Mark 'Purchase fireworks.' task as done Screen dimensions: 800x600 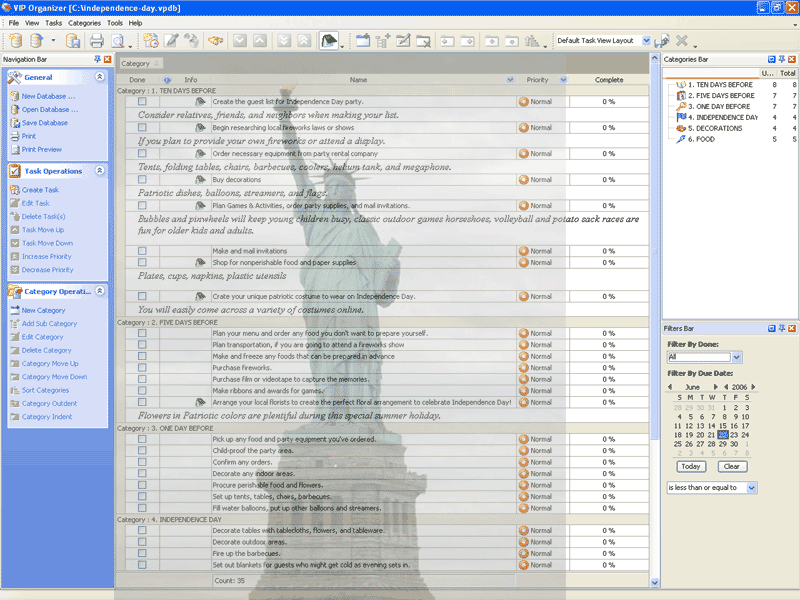(142, 368)
